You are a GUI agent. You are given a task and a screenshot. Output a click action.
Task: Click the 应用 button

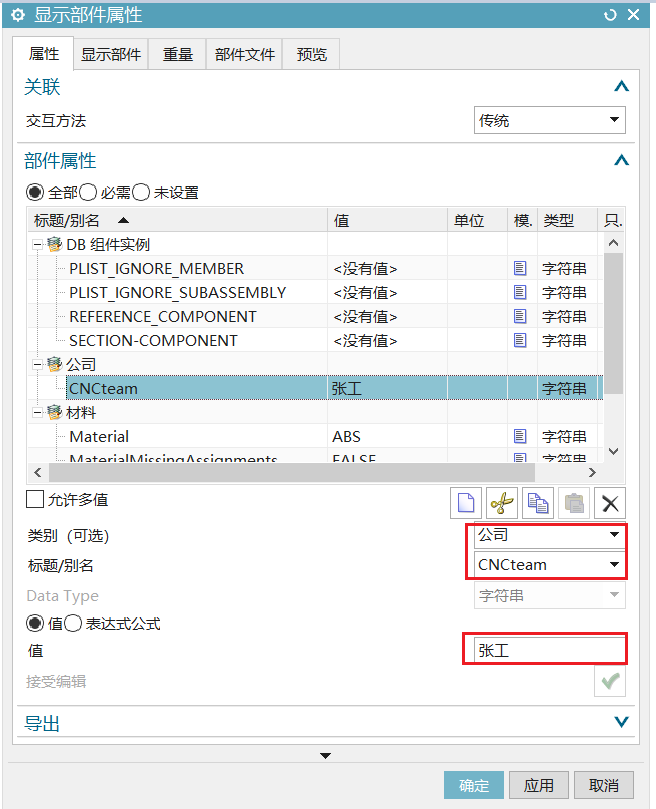(x=539, y=785)
